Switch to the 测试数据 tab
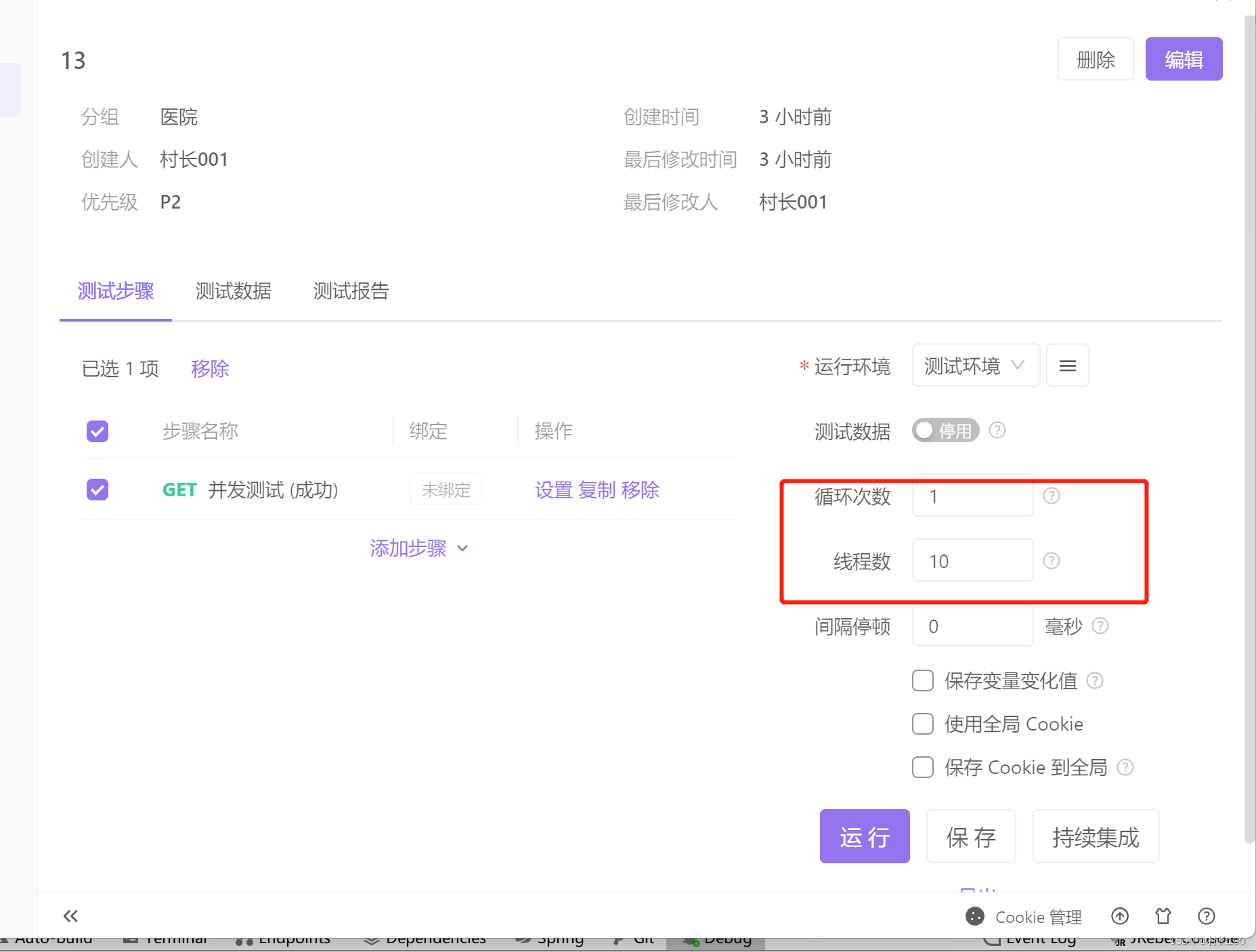1256x952 pixels. point(234,291)
